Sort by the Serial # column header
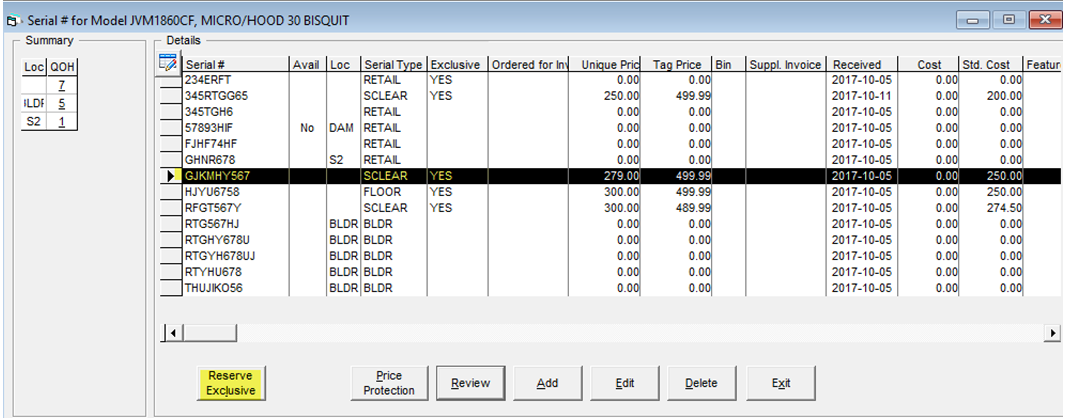 [x=236, y=65]
